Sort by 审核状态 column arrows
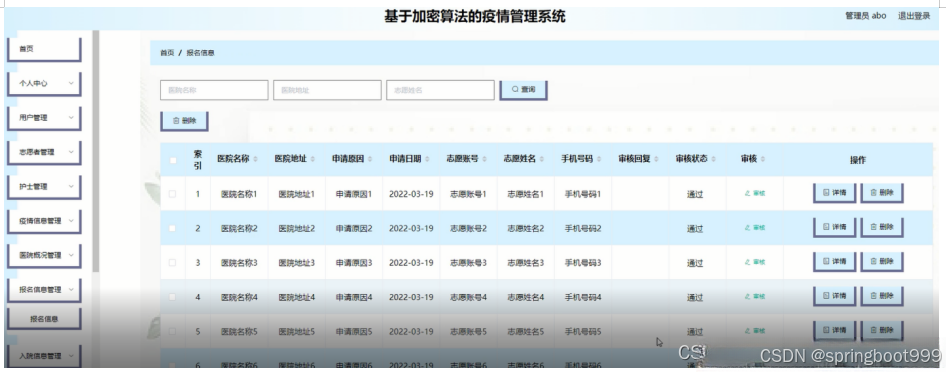This screenshot has width=946, height=372. click(x=714, y=159)
